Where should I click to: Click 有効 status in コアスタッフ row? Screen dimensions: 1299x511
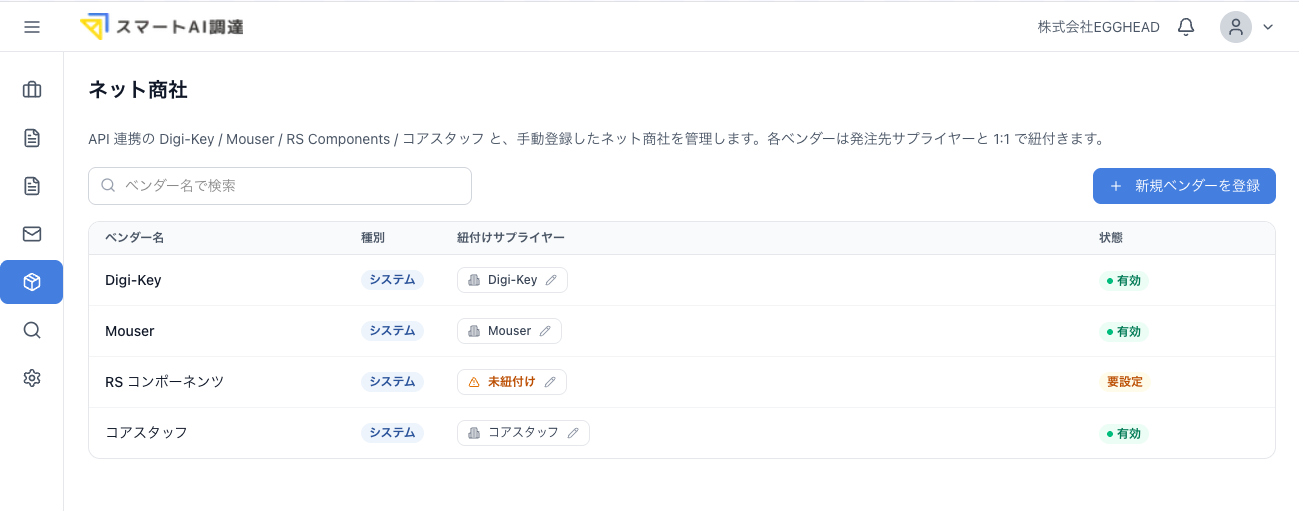1124,434
